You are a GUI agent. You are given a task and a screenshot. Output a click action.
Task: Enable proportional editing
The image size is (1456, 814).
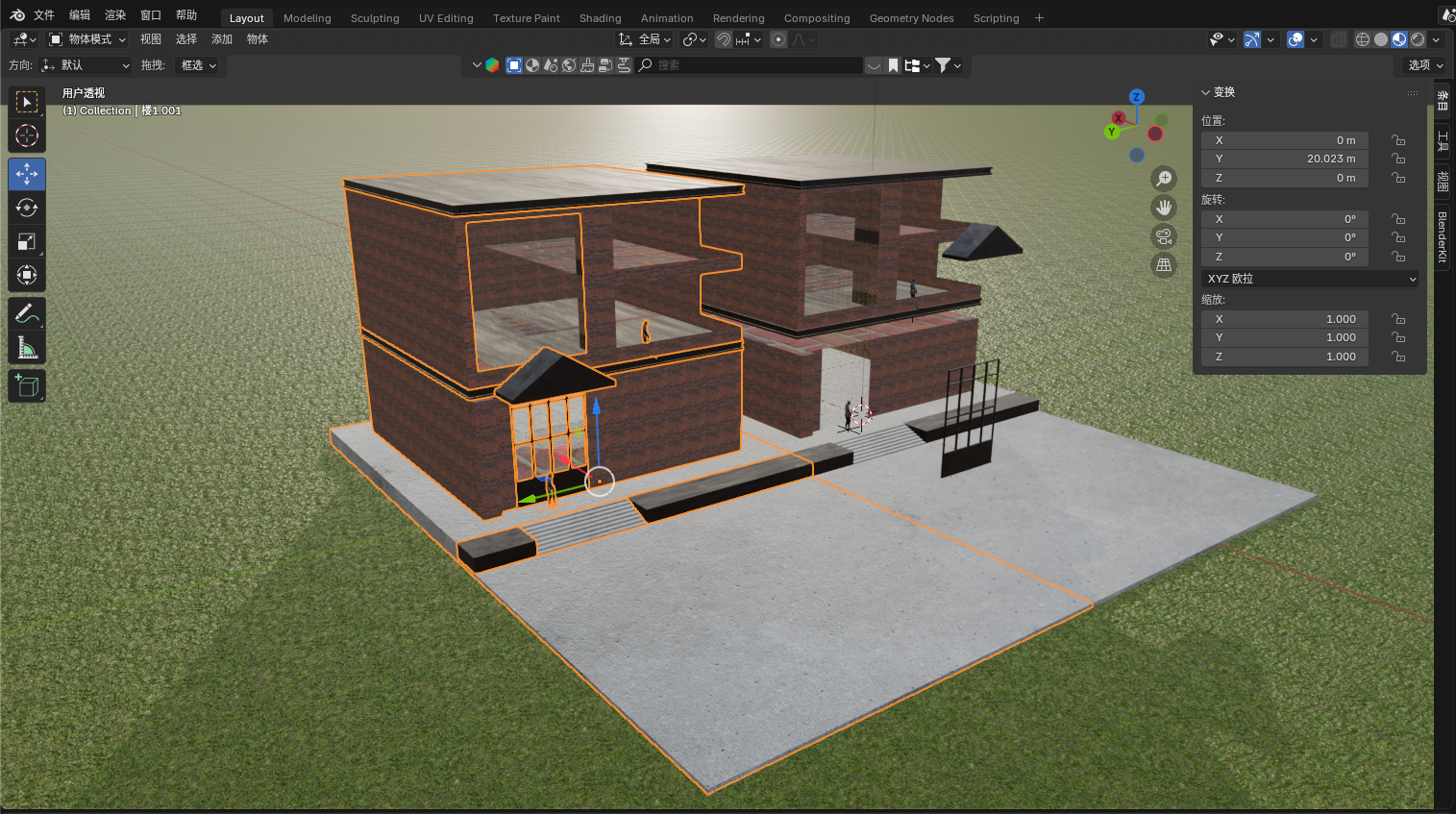[778, 39]
